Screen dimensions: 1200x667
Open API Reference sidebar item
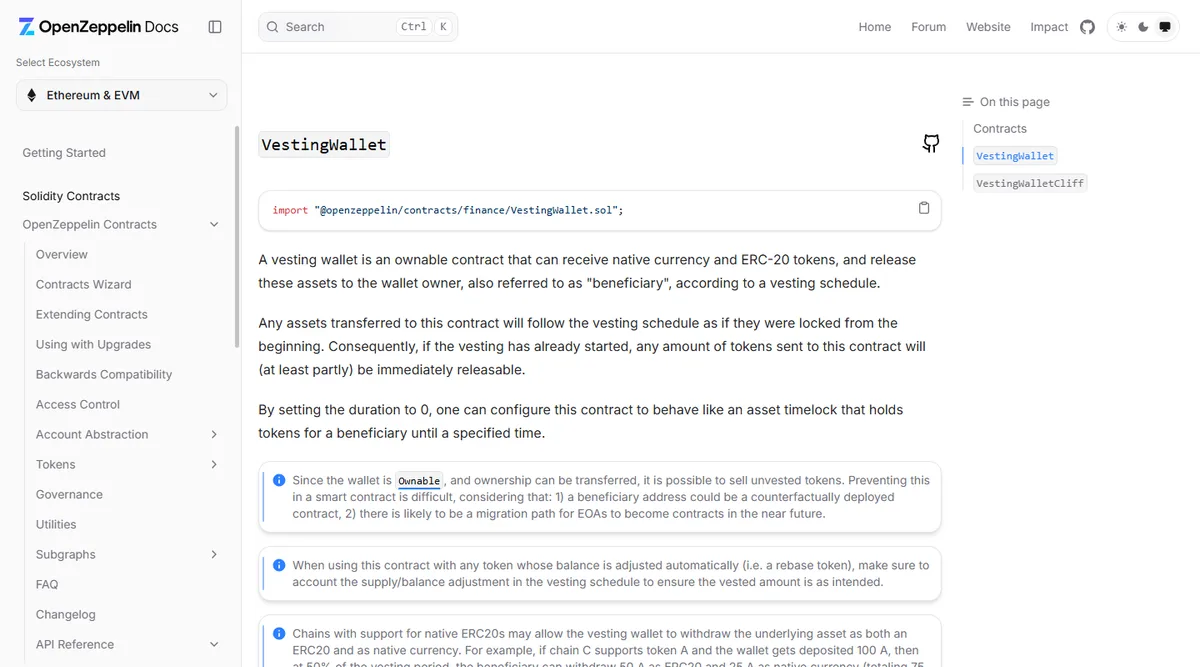click(x=75, y=645)
